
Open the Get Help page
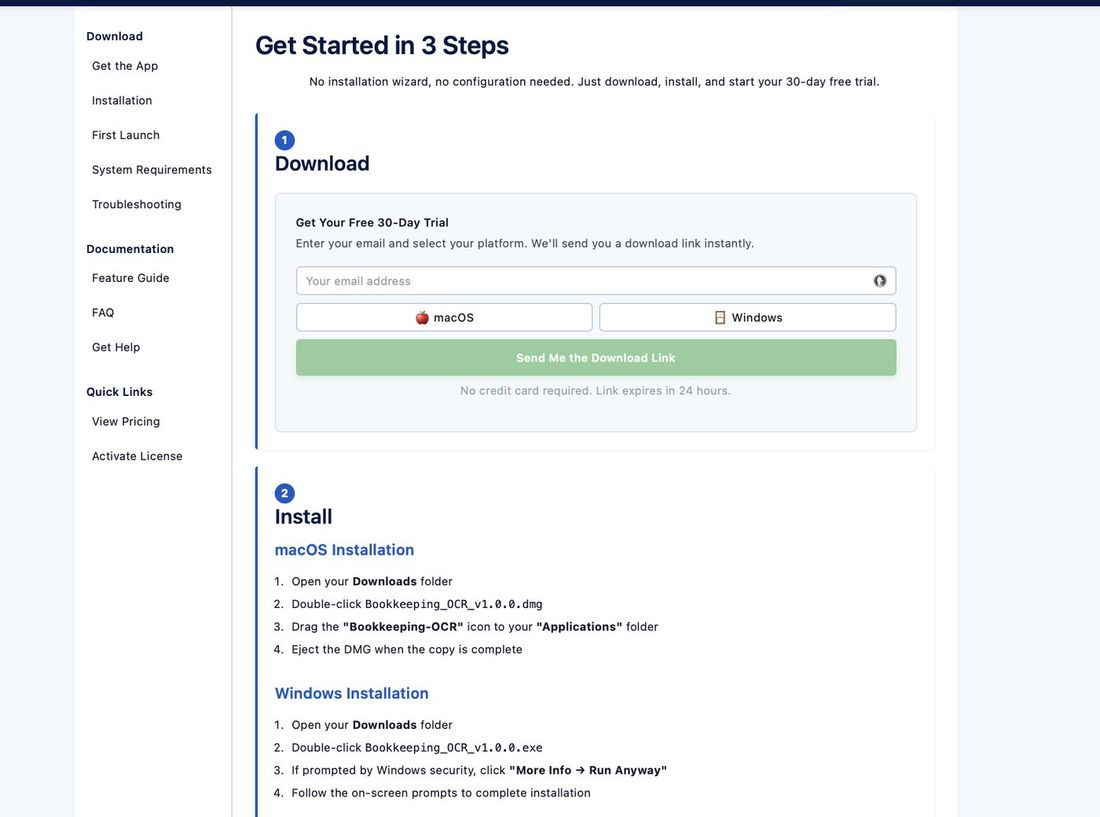[x=116, y=345]
